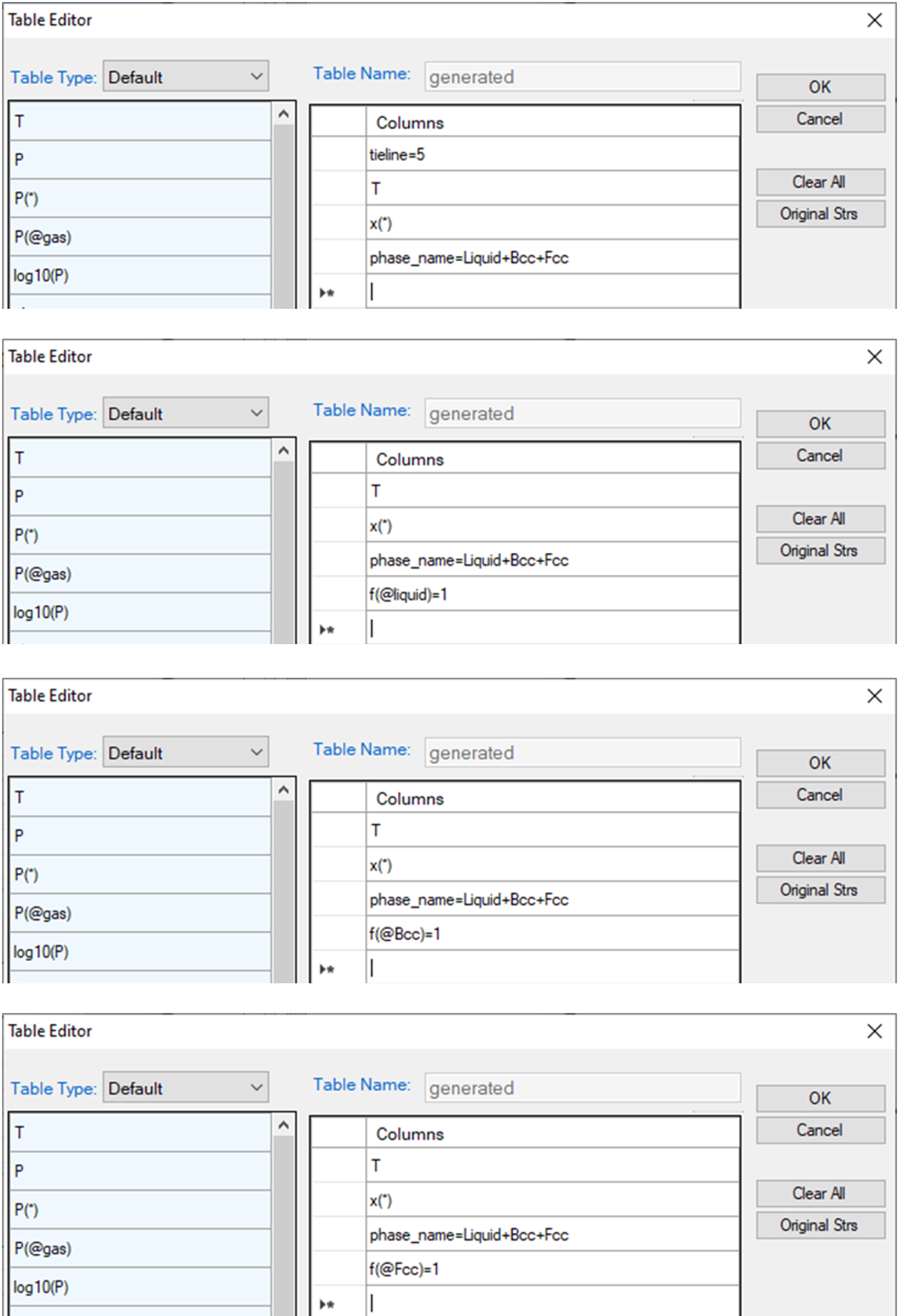
Task: Select the tieline=5 row in Columns grid
Action: tap(551, 155)
